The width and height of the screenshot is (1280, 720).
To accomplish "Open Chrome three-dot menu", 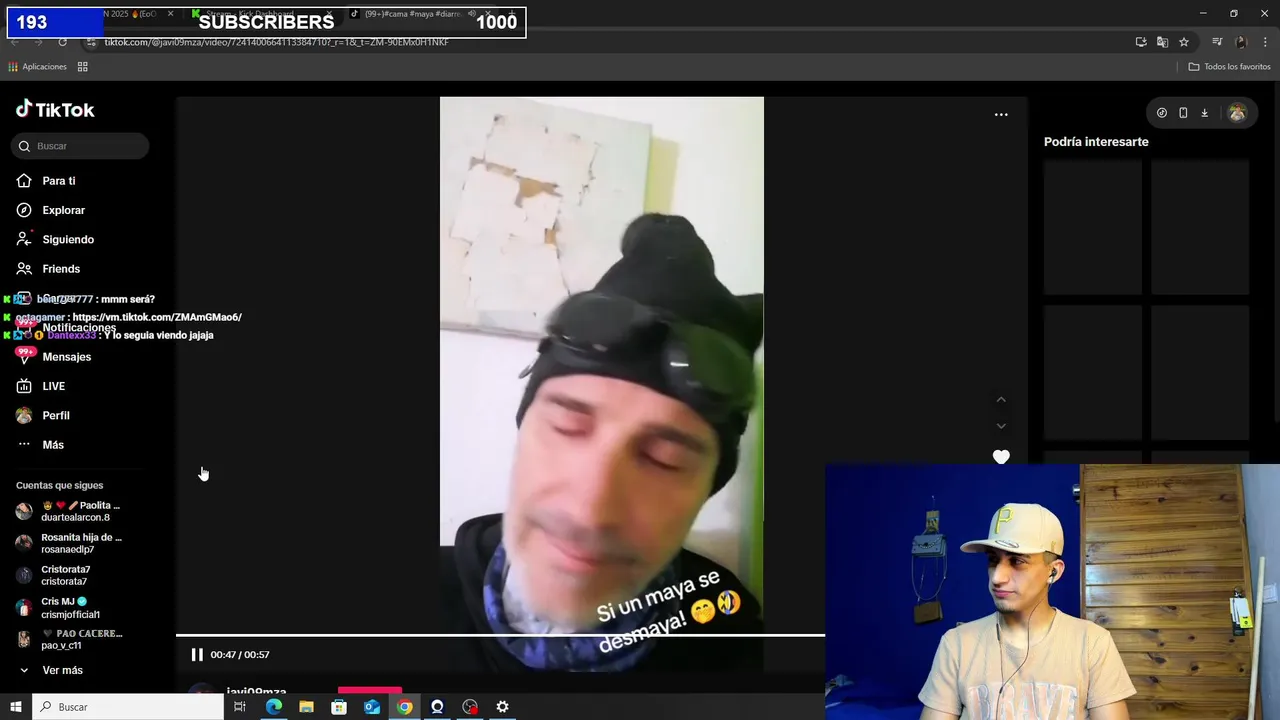I will [x=1266, y=42].
